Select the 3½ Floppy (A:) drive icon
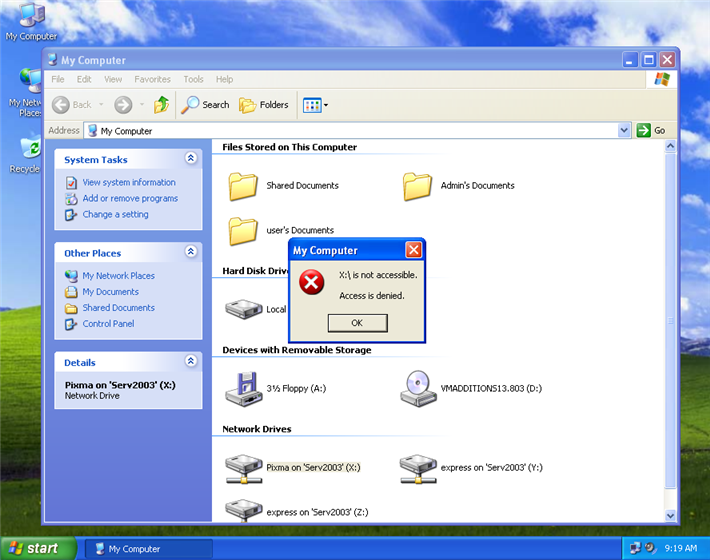The image size is (710, 560). [244, 388]
